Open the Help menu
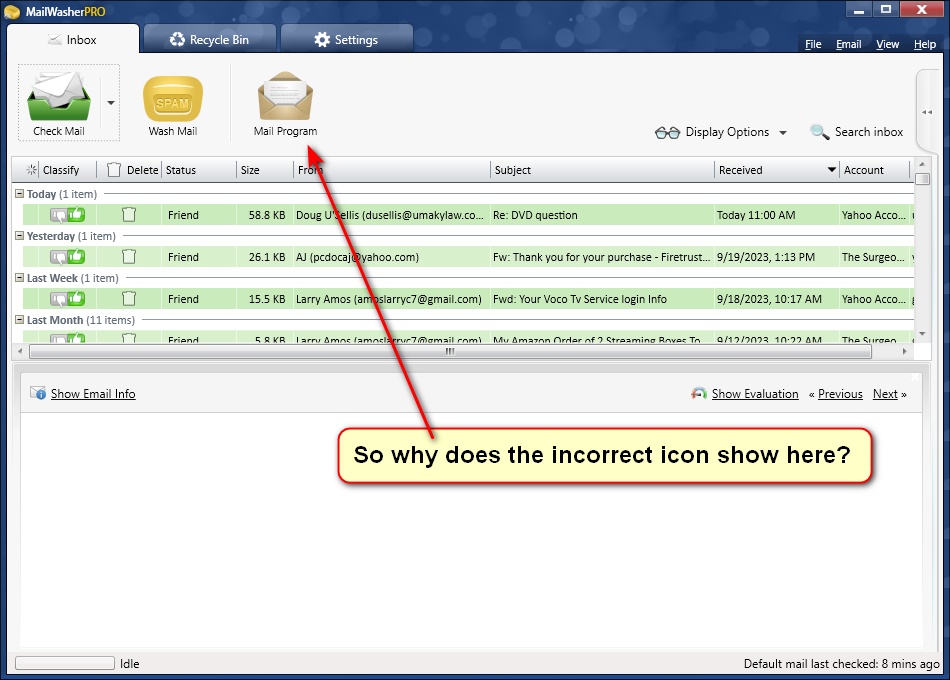950x680 pixels. [925, 44]
